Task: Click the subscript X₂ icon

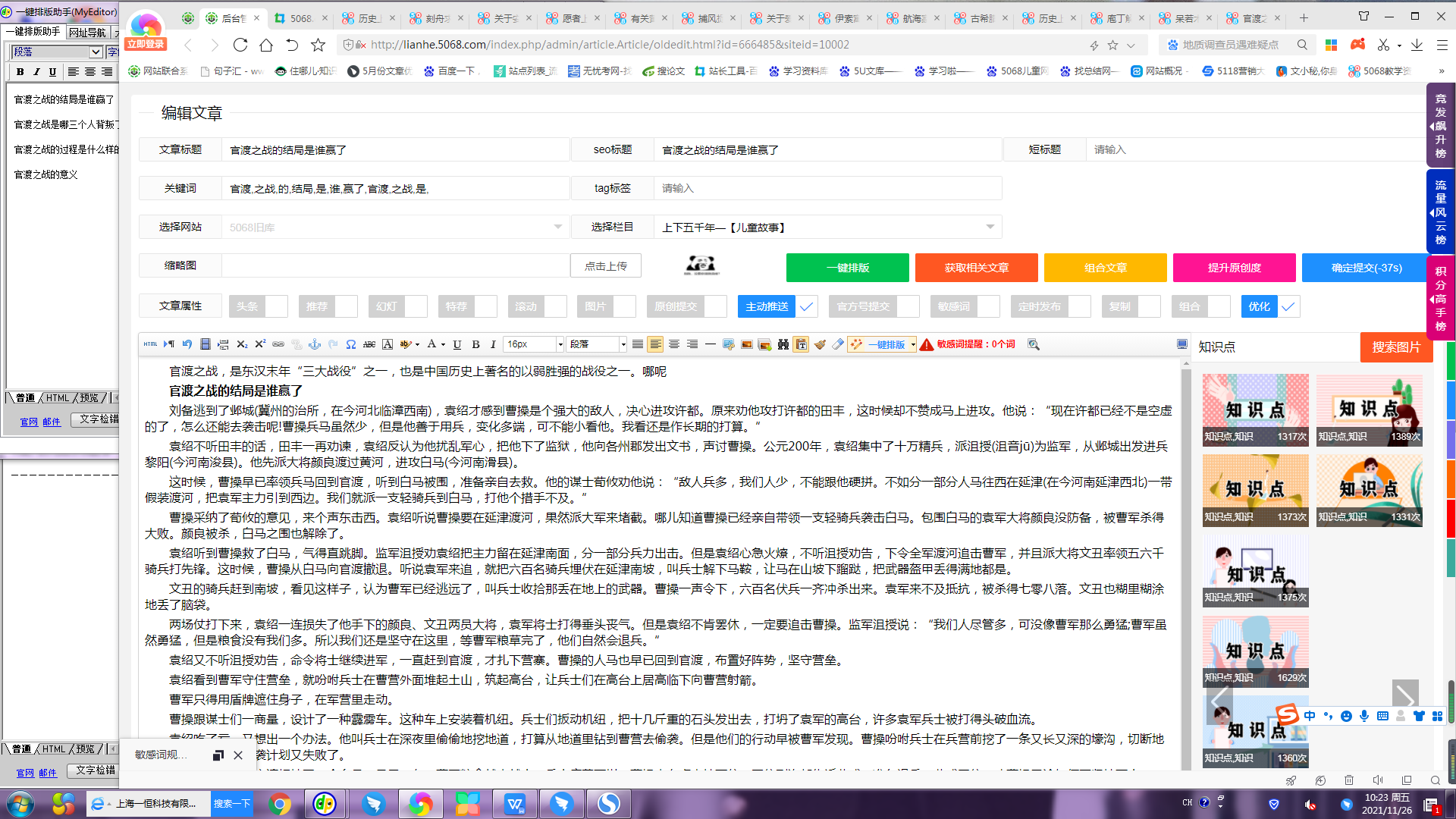Action: point(242,344)
